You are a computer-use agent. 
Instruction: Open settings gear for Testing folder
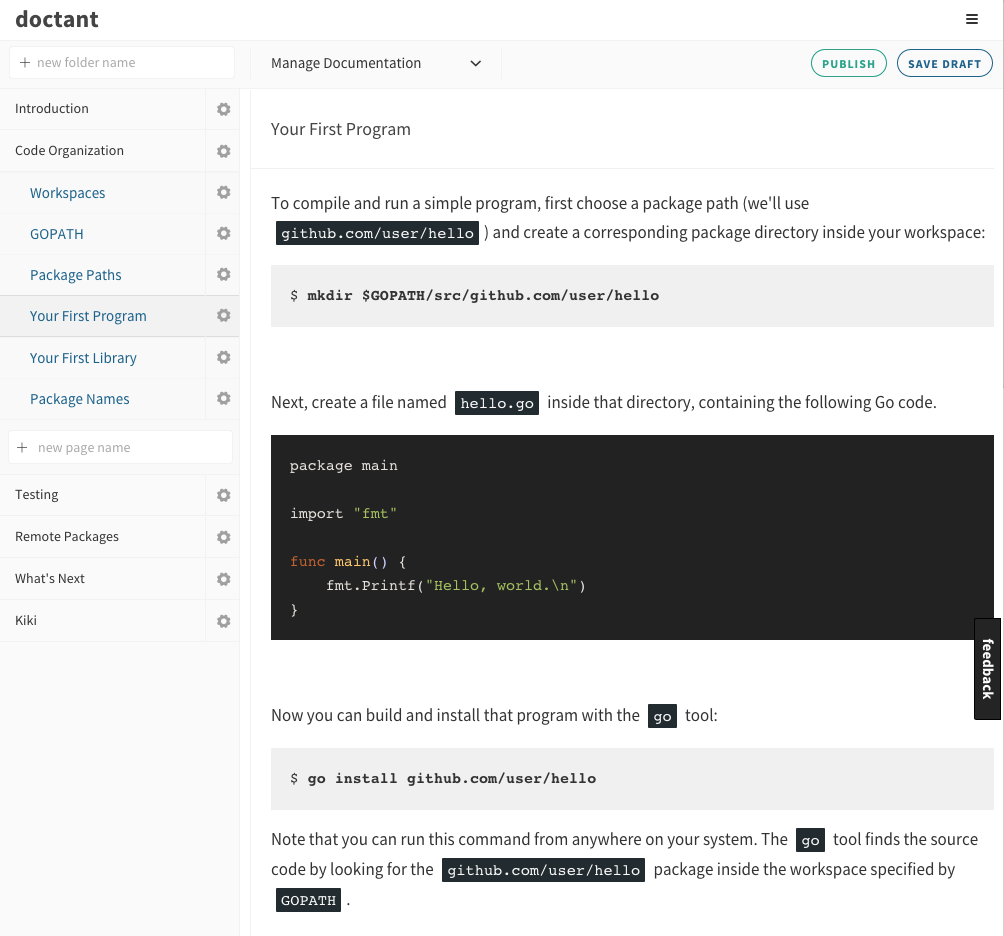click(224, 495)
